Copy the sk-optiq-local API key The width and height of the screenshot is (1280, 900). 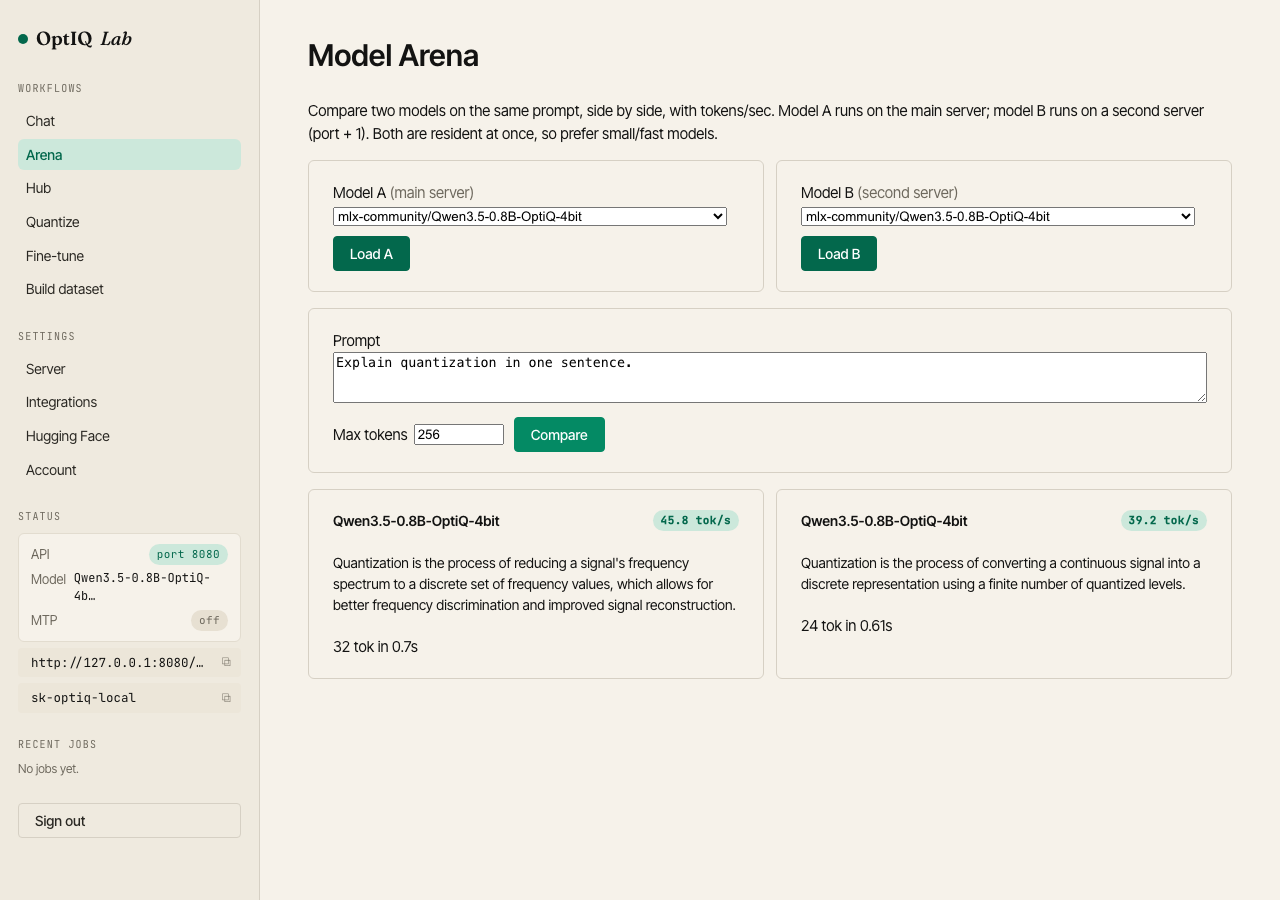tap(226, 698)
